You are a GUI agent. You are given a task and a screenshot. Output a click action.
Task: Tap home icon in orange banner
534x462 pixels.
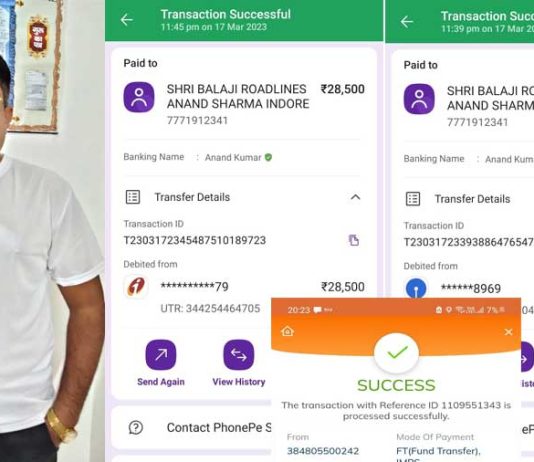tap(287, 331)
